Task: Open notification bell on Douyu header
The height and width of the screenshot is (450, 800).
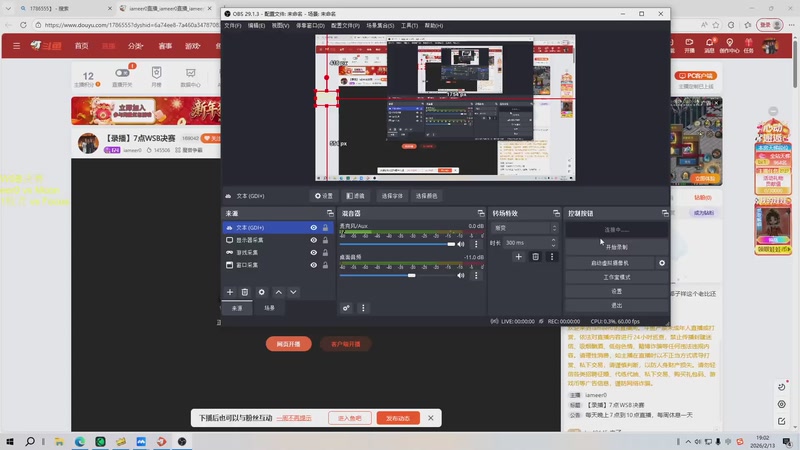Action: pos(709,43)
